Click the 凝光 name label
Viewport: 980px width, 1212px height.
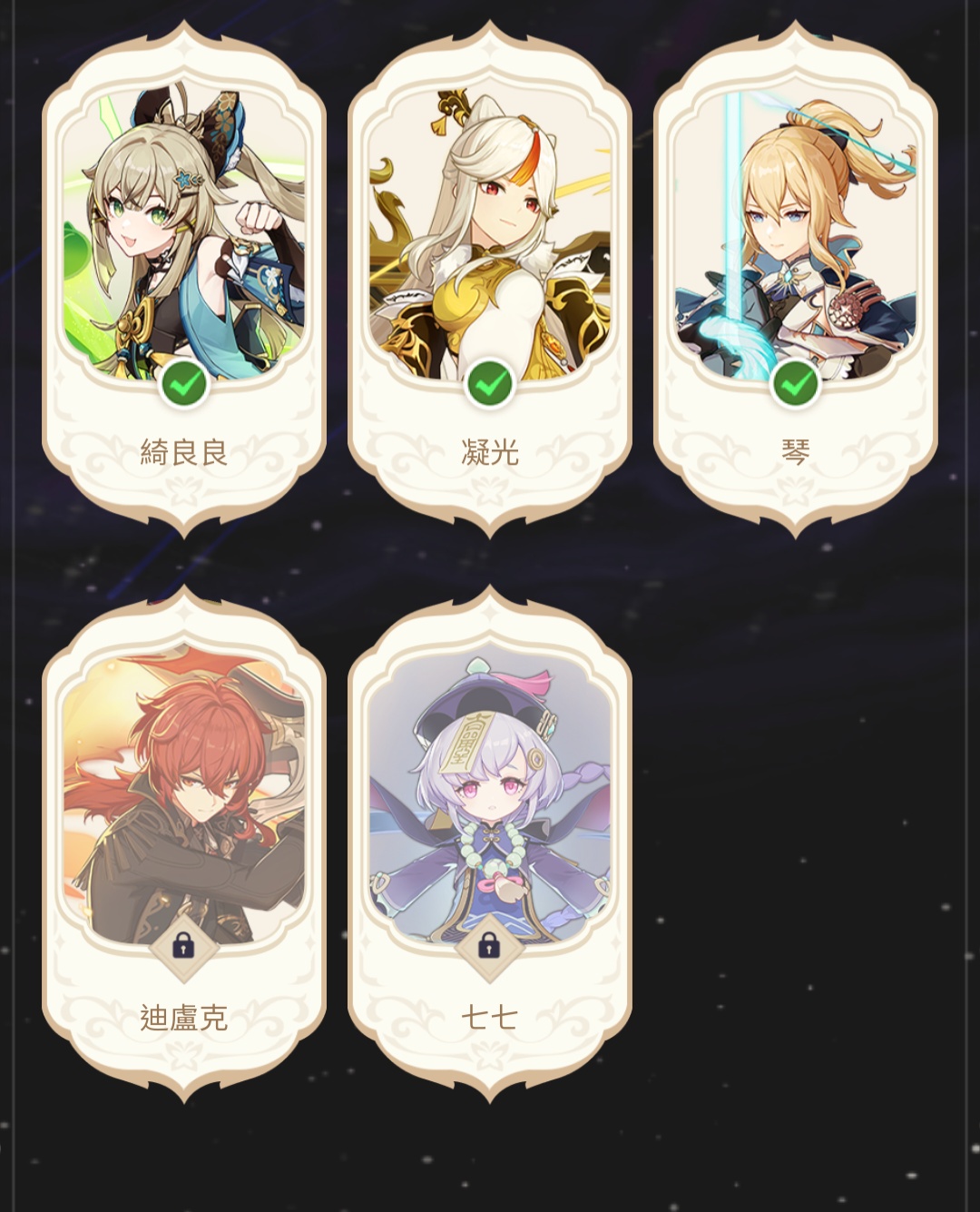[490, 452]
